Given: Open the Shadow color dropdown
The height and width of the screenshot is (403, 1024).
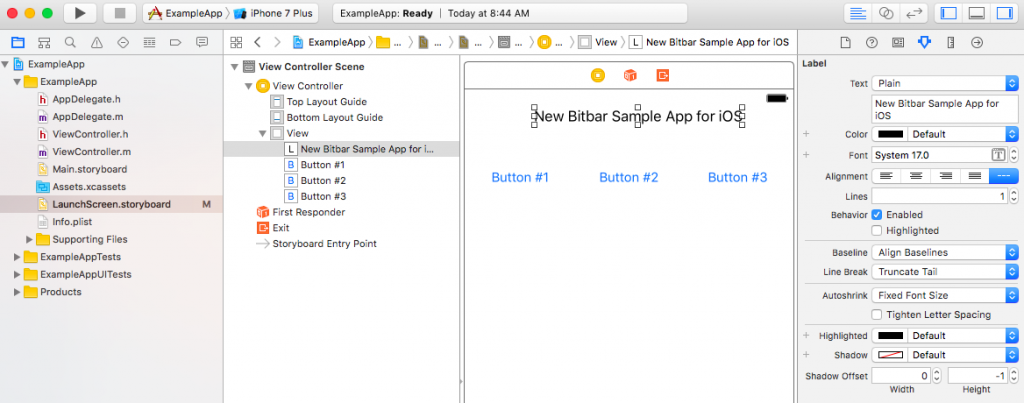Looking at the screenshot, I should 963,355.
